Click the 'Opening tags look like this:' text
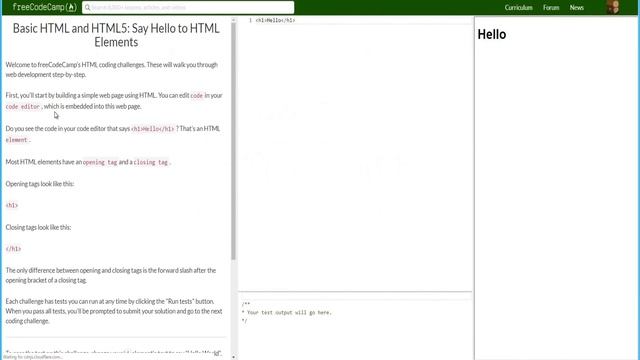This screenshot has width=640, height=360. pyautogui.click(x=40, y=184)
